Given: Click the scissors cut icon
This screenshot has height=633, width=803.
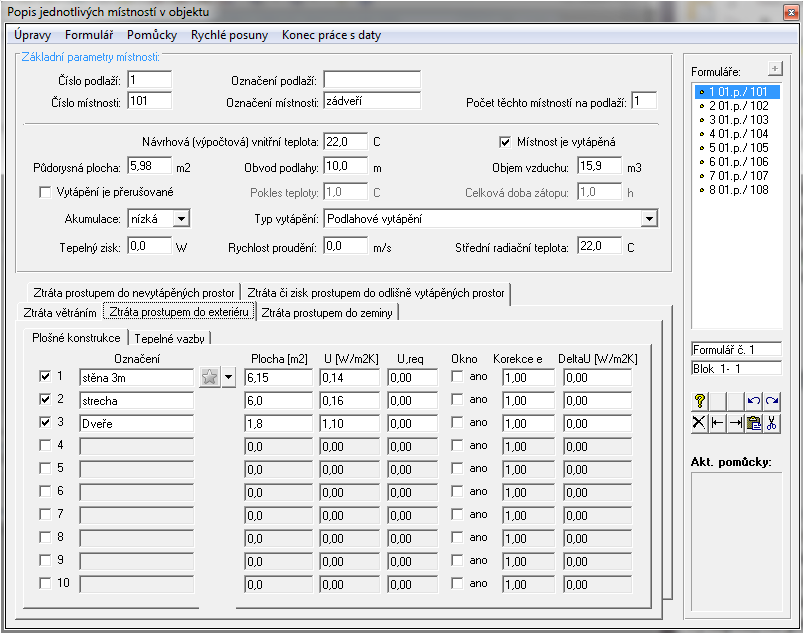Looking at the screenshot, I should coord(772,423).
